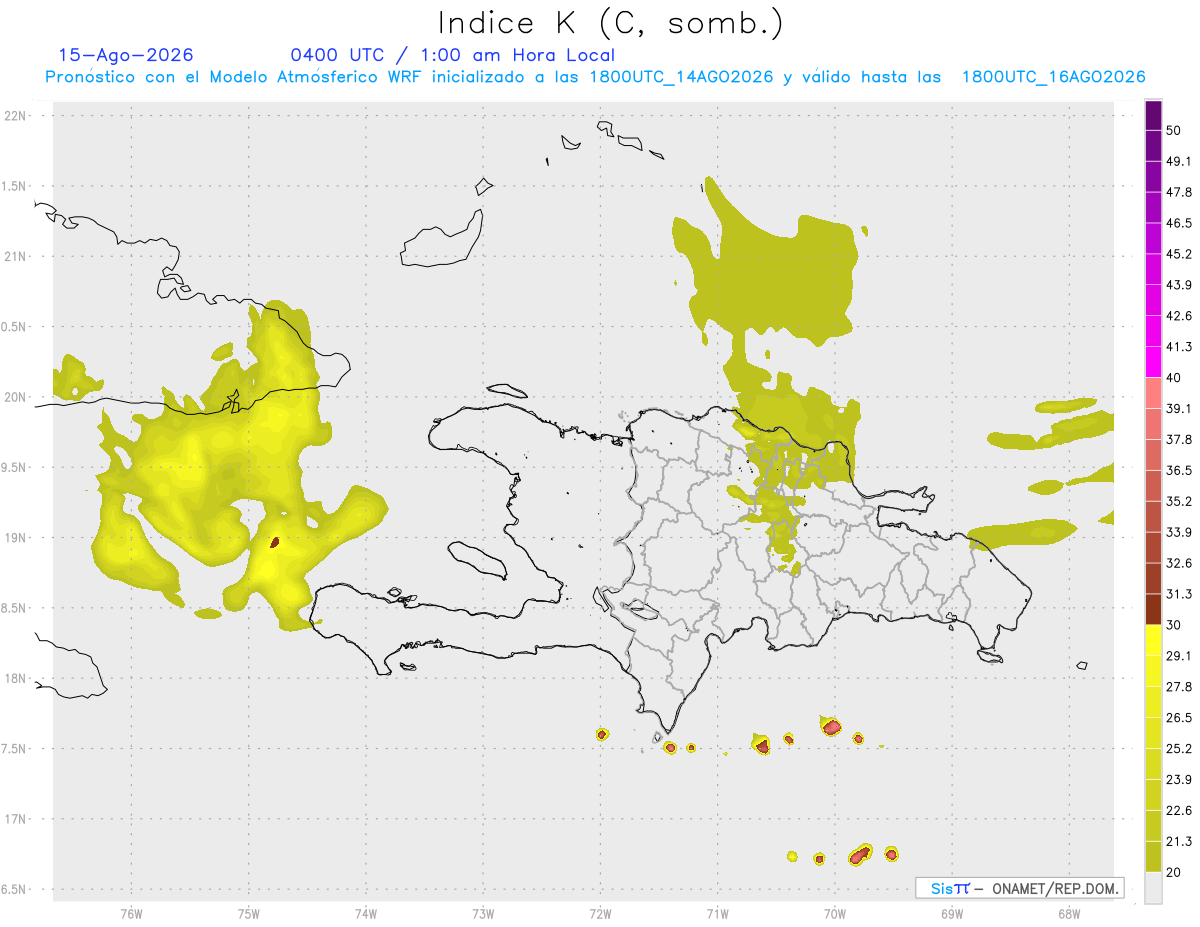Click the colorbar value '31.3'
1200x927 pixels.
[x=1178, y=594]
